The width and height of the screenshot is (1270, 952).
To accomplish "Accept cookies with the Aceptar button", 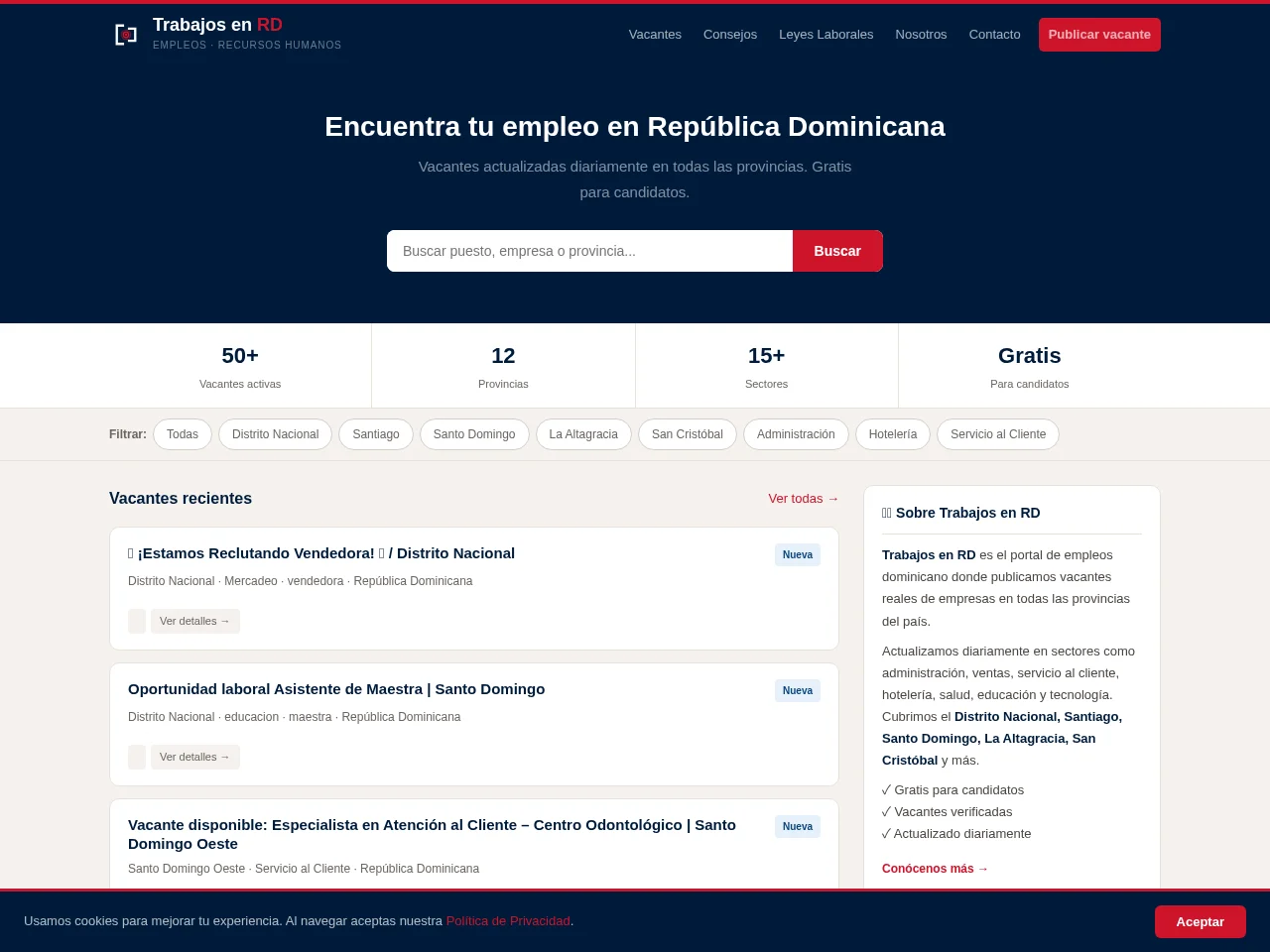I will click(x=1201, y=921).
